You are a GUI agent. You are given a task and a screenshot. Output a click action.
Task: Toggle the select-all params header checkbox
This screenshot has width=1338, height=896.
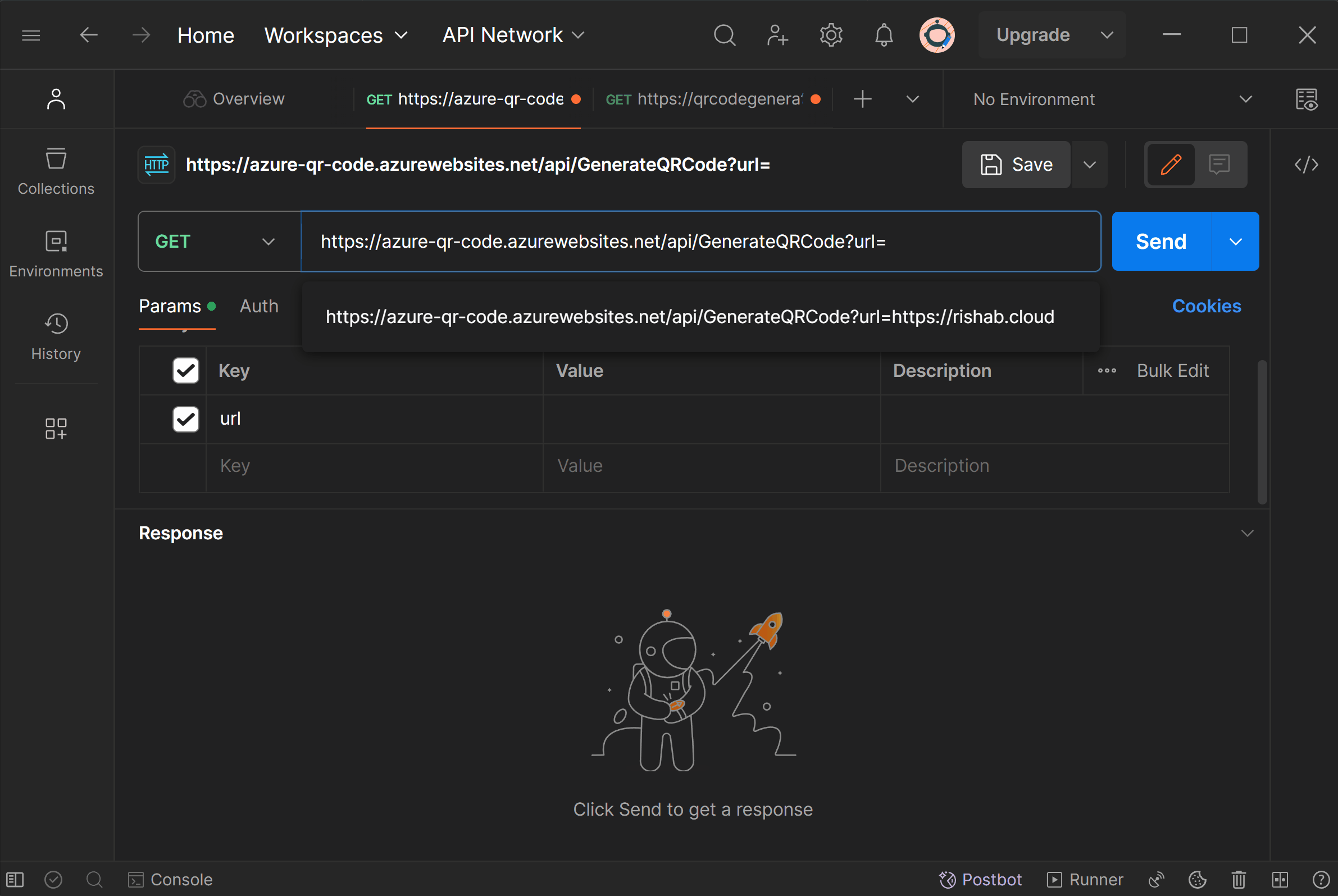point(186,371)
